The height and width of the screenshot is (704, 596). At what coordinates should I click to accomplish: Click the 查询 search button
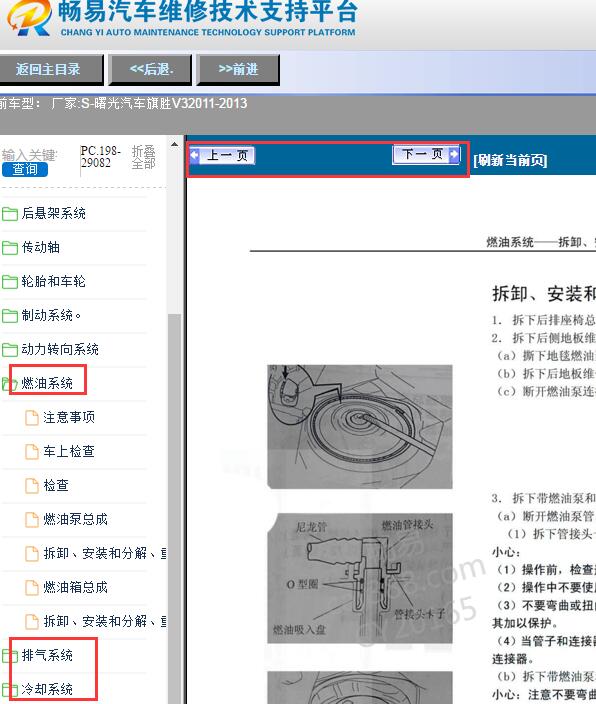click(x=25, y=169)
